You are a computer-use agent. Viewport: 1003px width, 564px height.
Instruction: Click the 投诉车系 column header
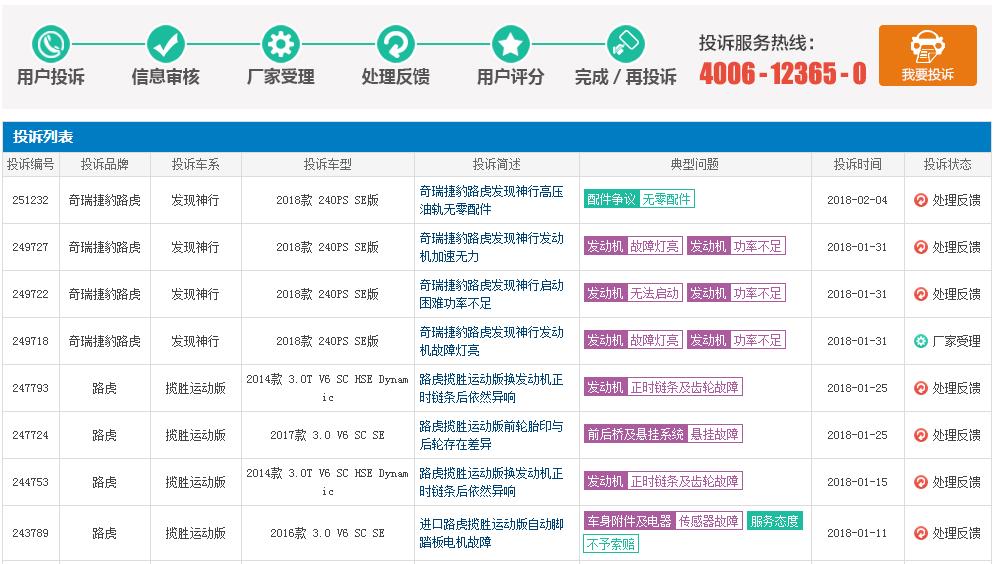[196, 164]
